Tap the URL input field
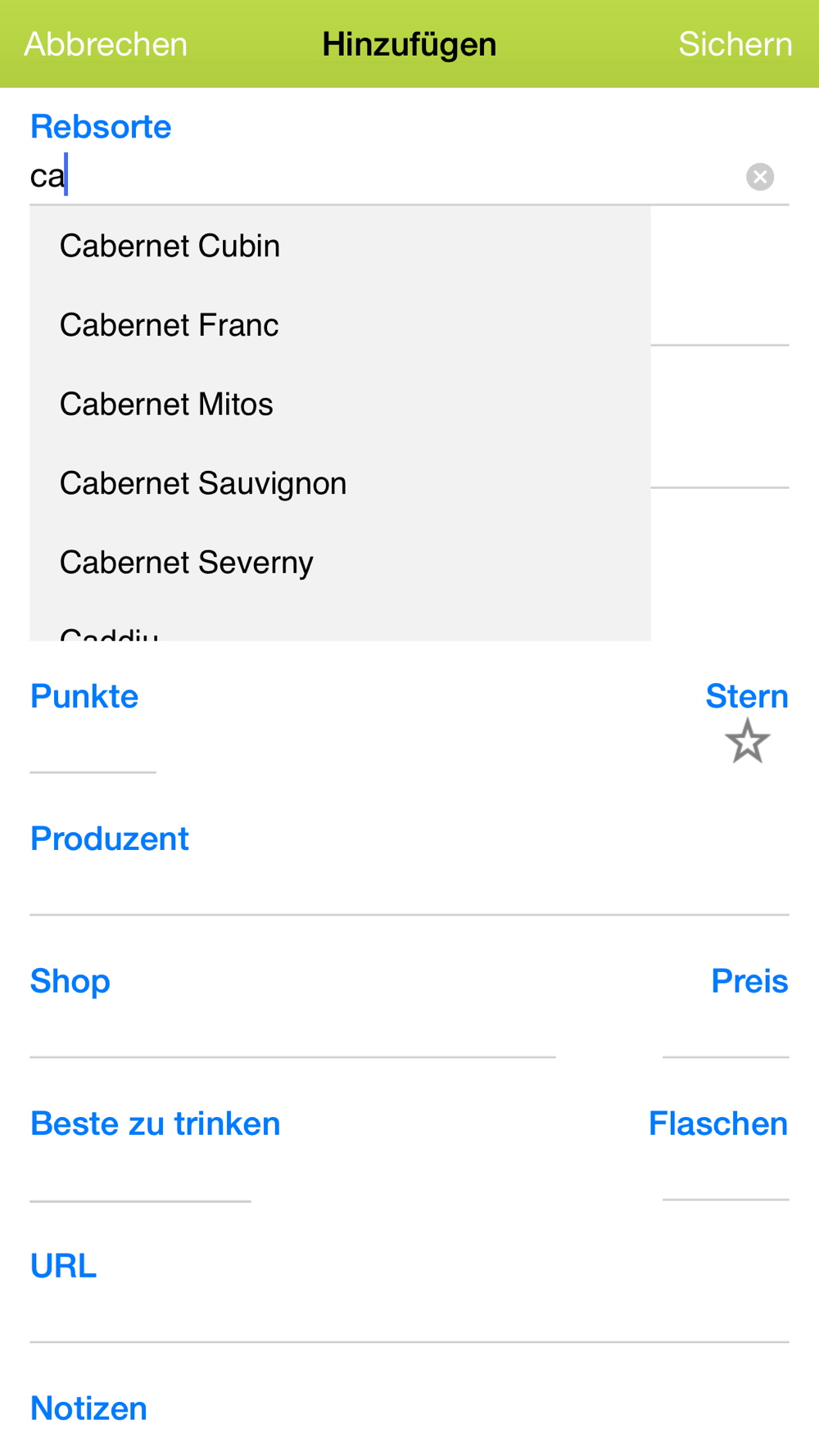The width and height of the screenshot is (819, 1456). [409, 1315]
